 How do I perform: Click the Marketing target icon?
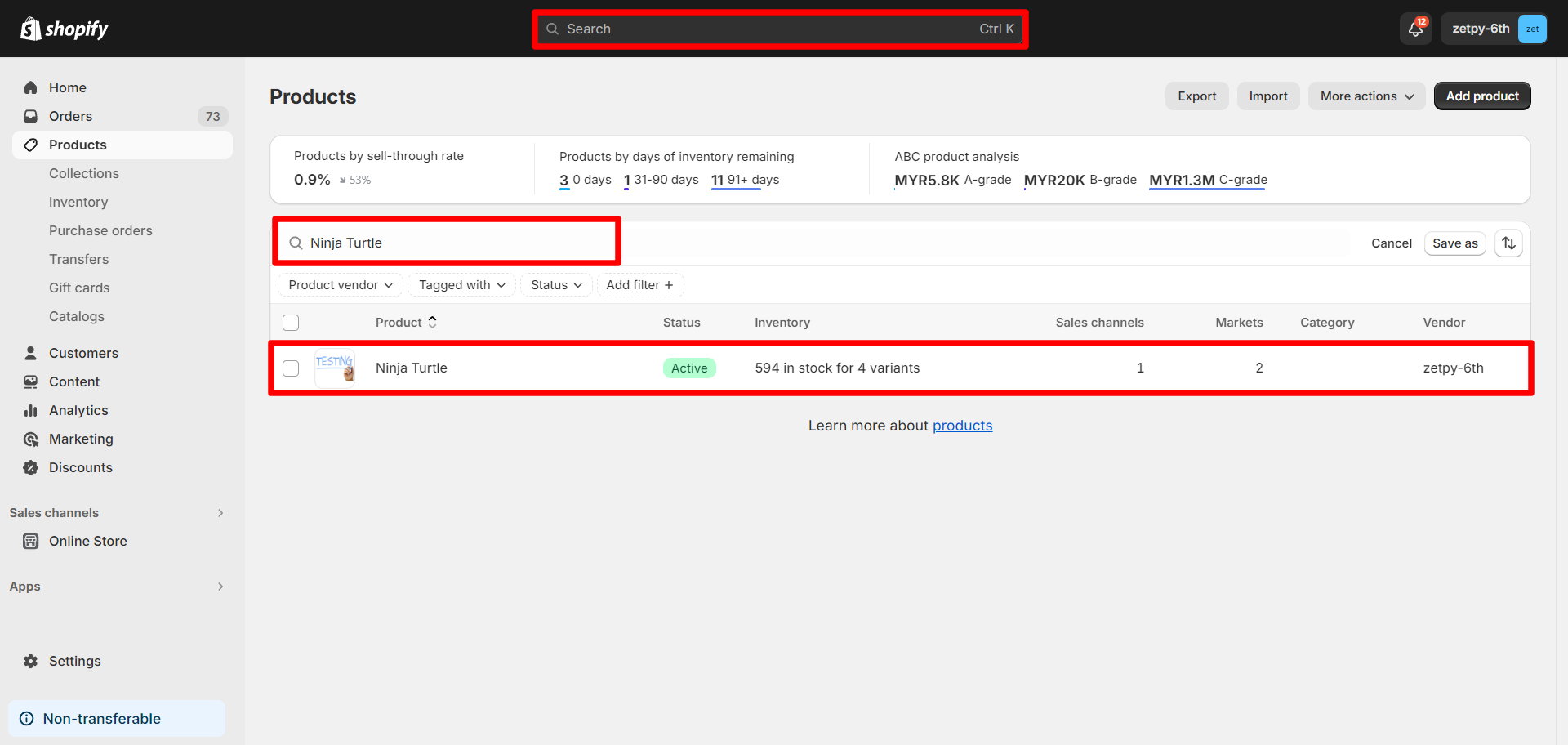click(x=31, y=439)
